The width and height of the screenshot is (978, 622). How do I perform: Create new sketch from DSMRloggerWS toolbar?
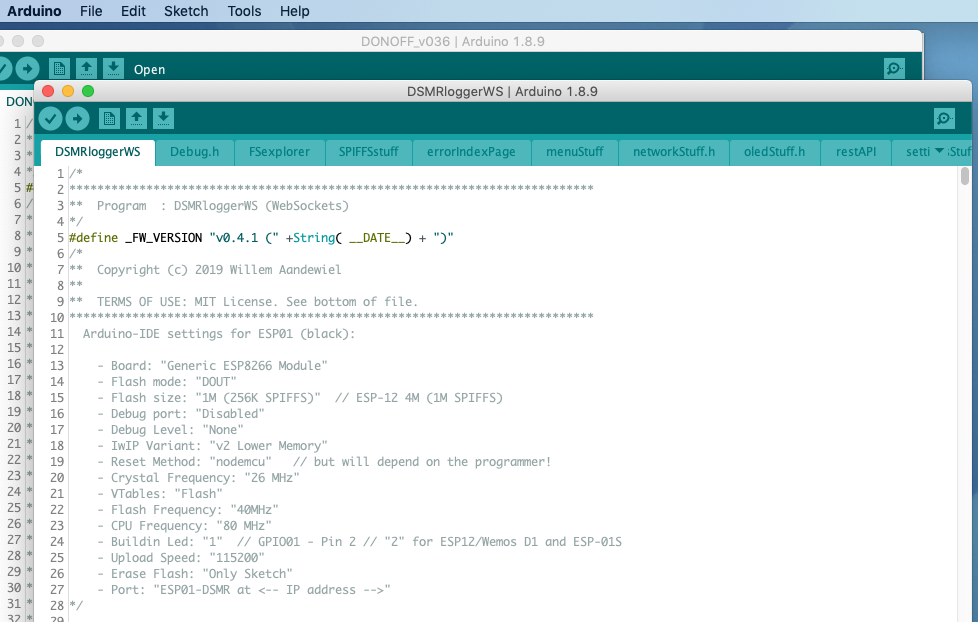click(x=109, y=119)
